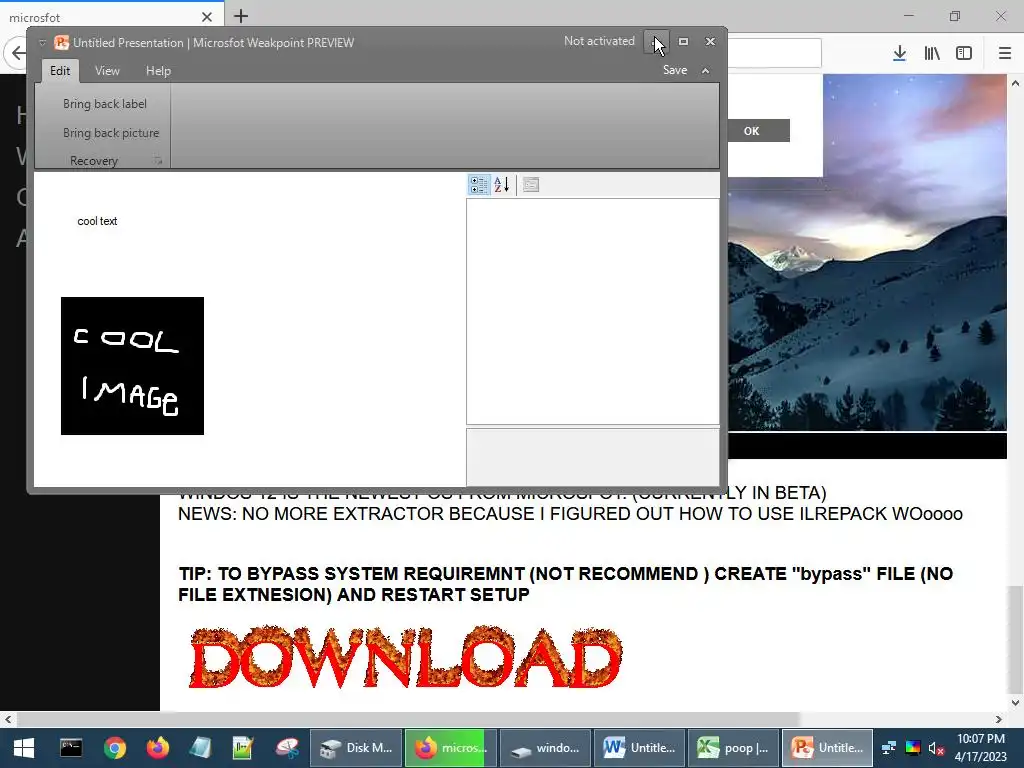Image resolution: width=1024 pixels, height=768 pixels.
Task: Click the network tray icon
Action: coord(889,748)
